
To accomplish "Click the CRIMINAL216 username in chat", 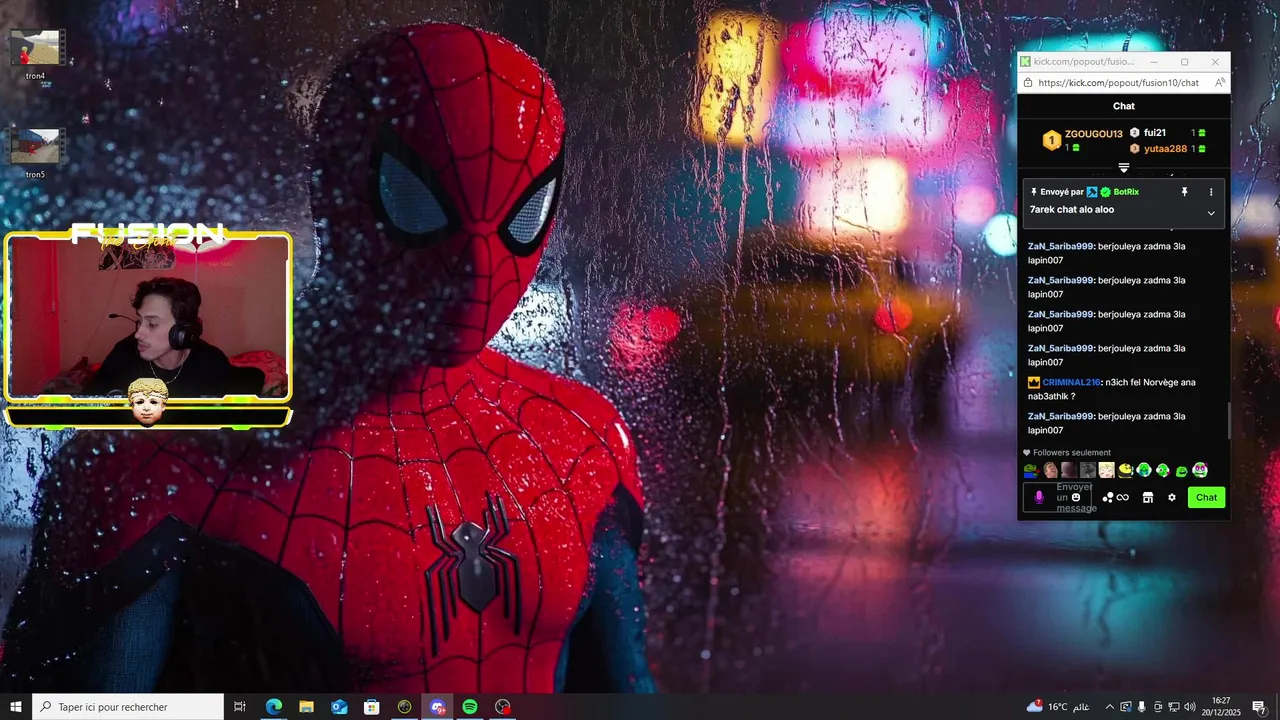I will click(1071, 382).
